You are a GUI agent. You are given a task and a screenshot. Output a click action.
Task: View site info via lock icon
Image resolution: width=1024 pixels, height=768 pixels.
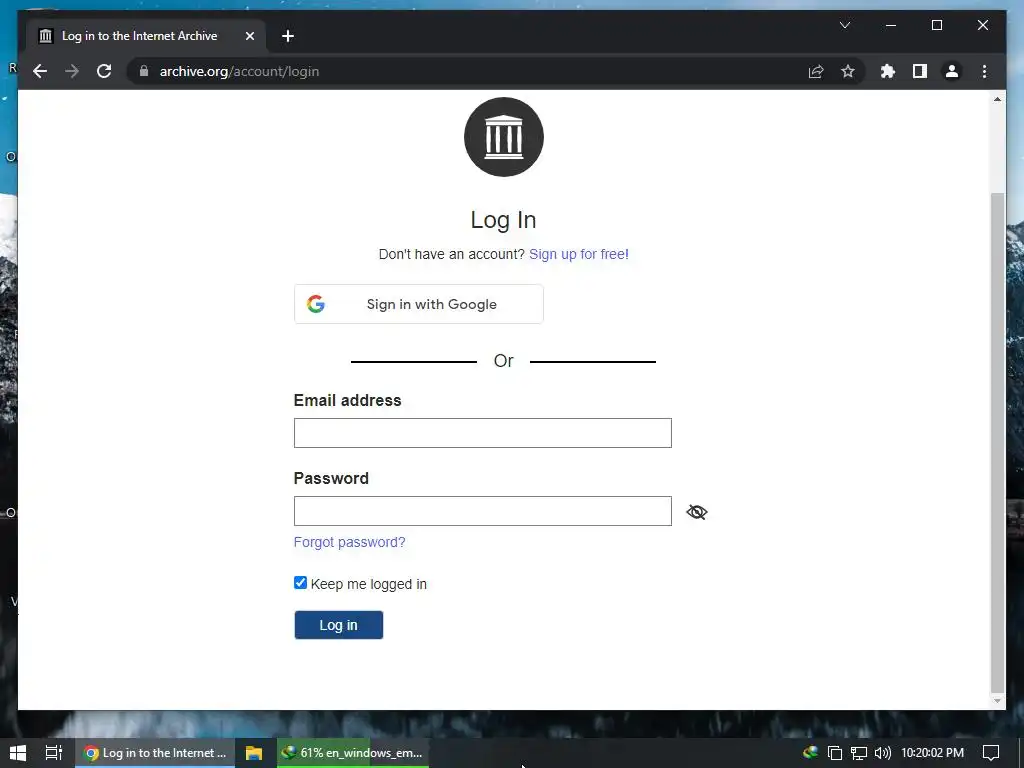pyautogui.click(x=144, y=71)
